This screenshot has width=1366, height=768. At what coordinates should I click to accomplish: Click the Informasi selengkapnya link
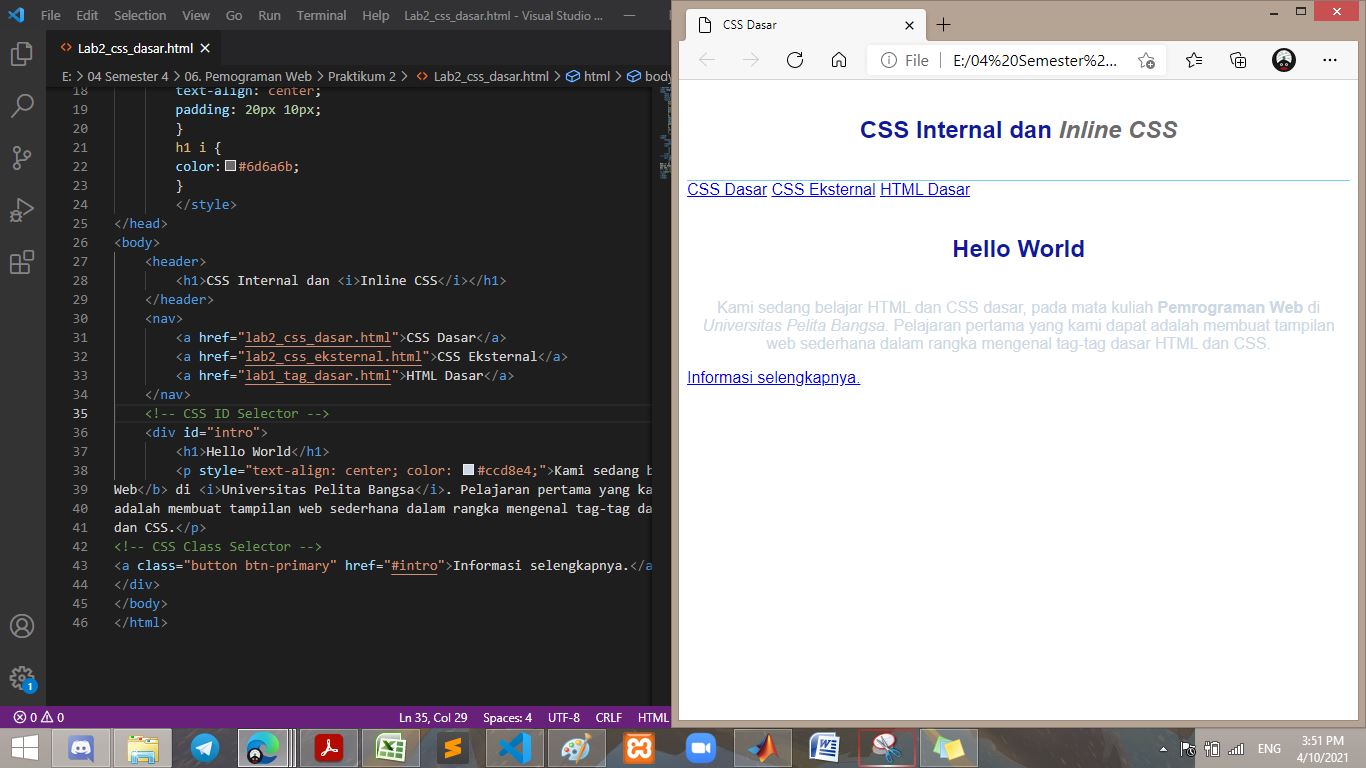pyautogui.click(x=773, y=378)
